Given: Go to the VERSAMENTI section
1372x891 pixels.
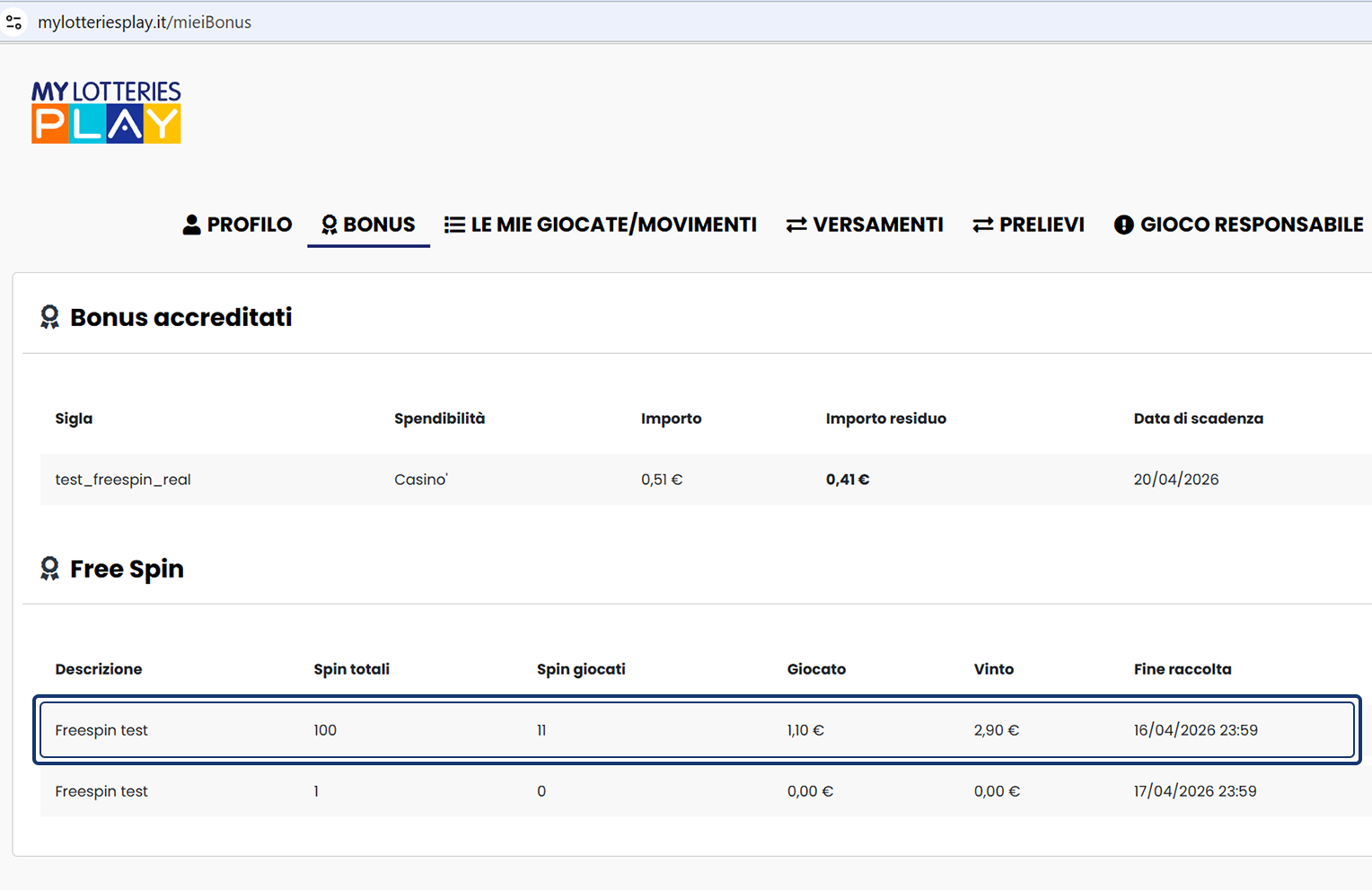Looking at the screenshot, I should point(877,225).
